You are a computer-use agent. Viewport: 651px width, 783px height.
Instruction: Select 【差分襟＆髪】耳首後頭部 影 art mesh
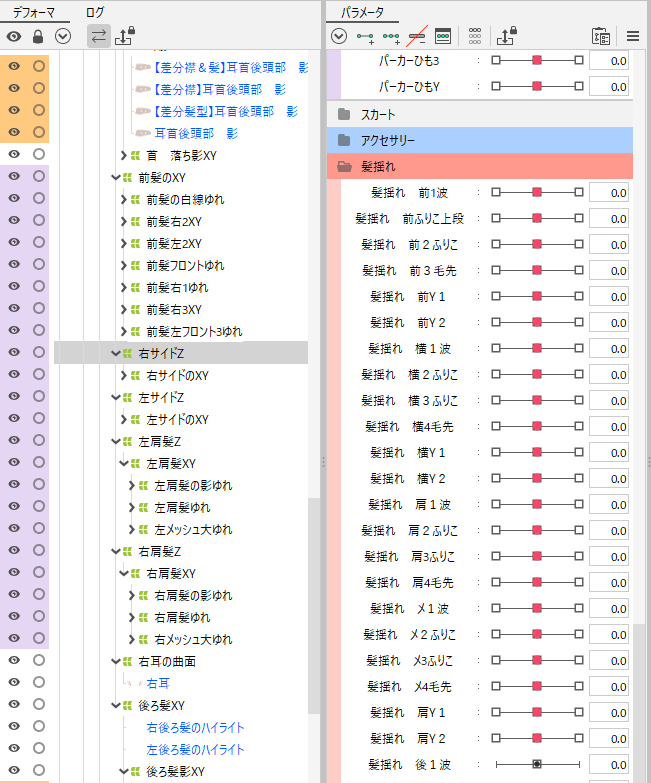(230, 67)
